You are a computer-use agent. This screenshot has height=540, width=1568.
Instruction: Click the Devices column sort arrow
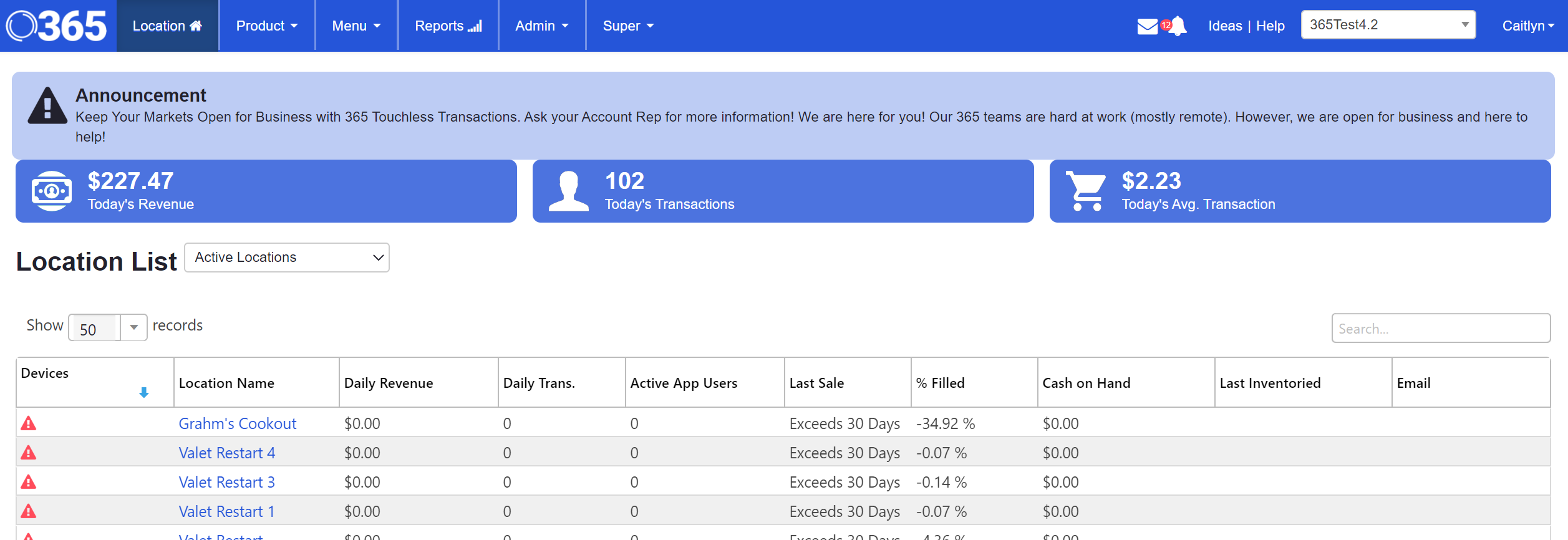[143, 392]
